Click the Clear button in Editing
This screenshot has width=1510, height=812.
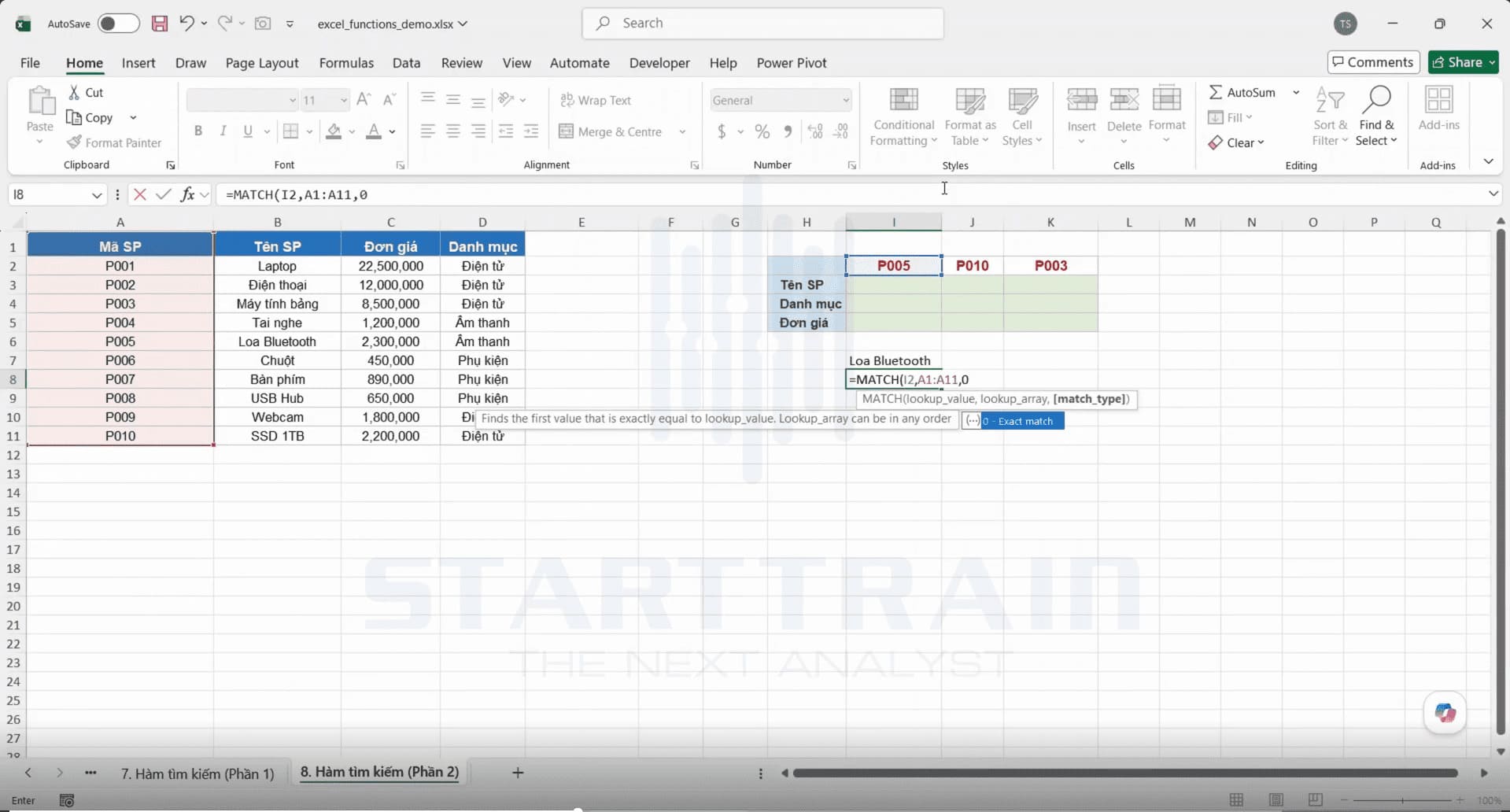coord(1236,142)
